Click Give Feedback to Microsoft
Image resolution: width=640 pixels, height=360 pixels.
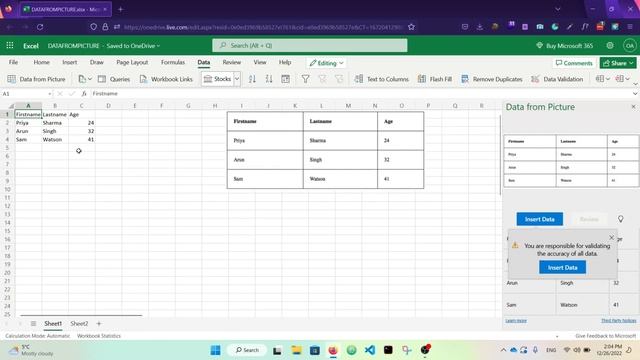click(605, 336)
